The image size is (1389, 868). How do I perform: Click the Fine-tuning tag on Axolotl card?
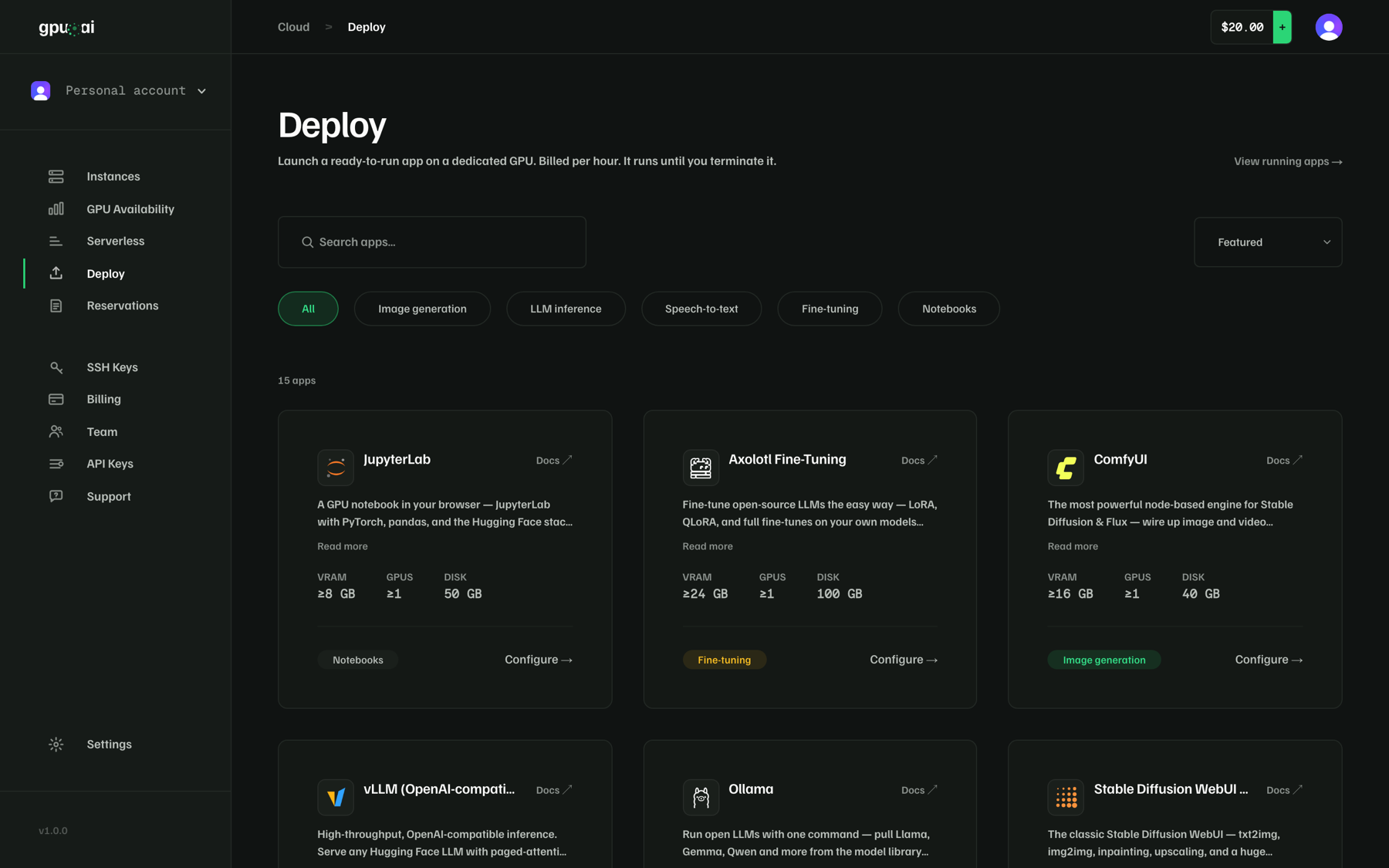point(724,660)
